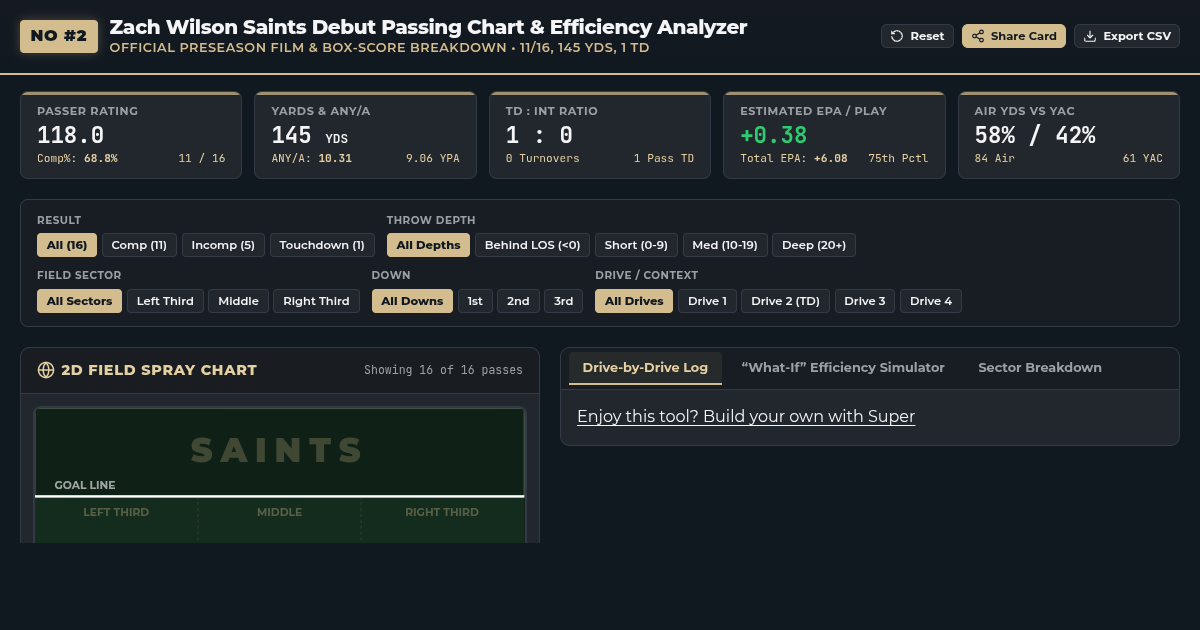Show only Incomp (5) passes
1200x630 pixels.
[x=223, y=245]
